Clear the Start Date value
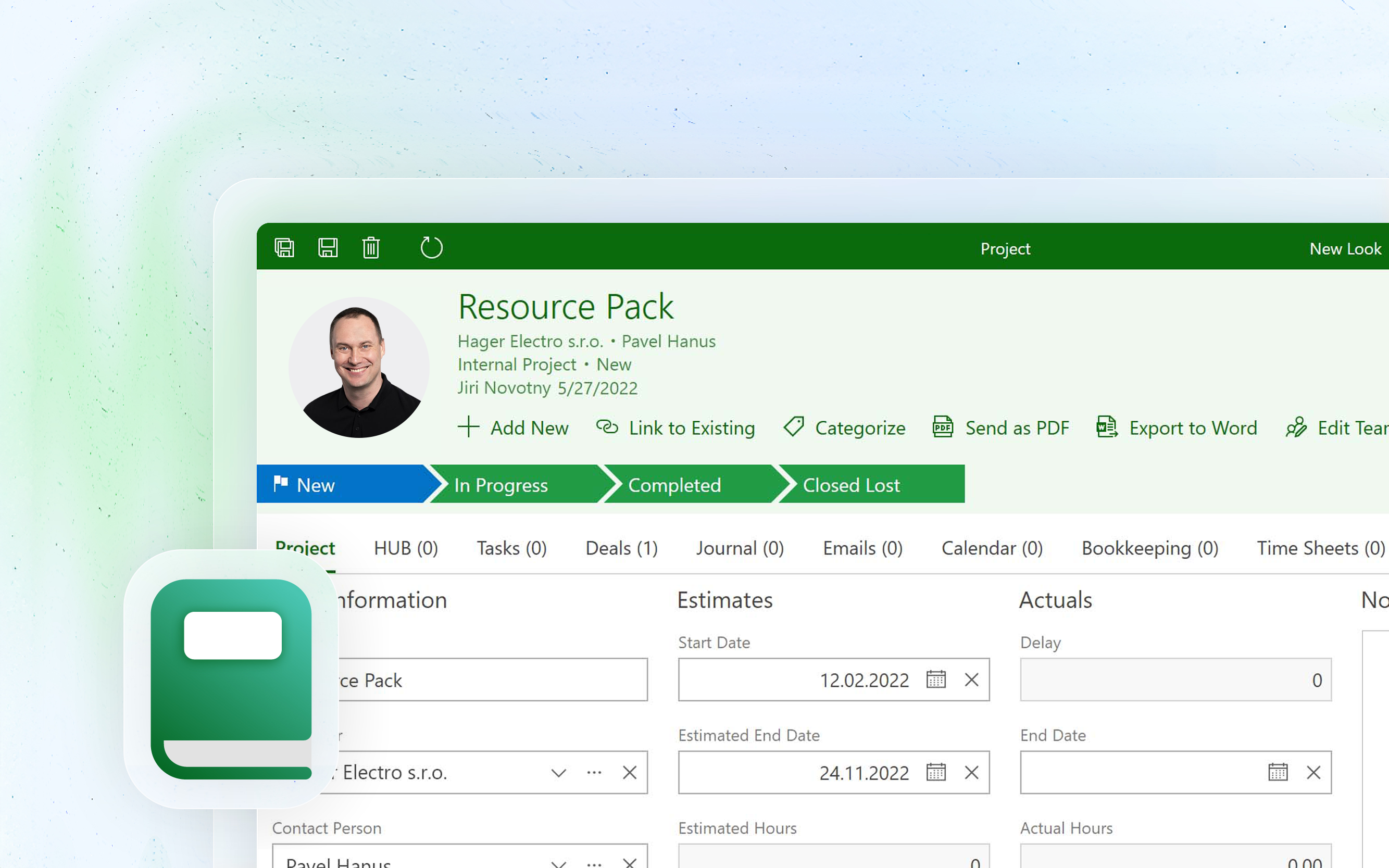The width and height of the screenshot is (1389, 868). tap(971, 680)
